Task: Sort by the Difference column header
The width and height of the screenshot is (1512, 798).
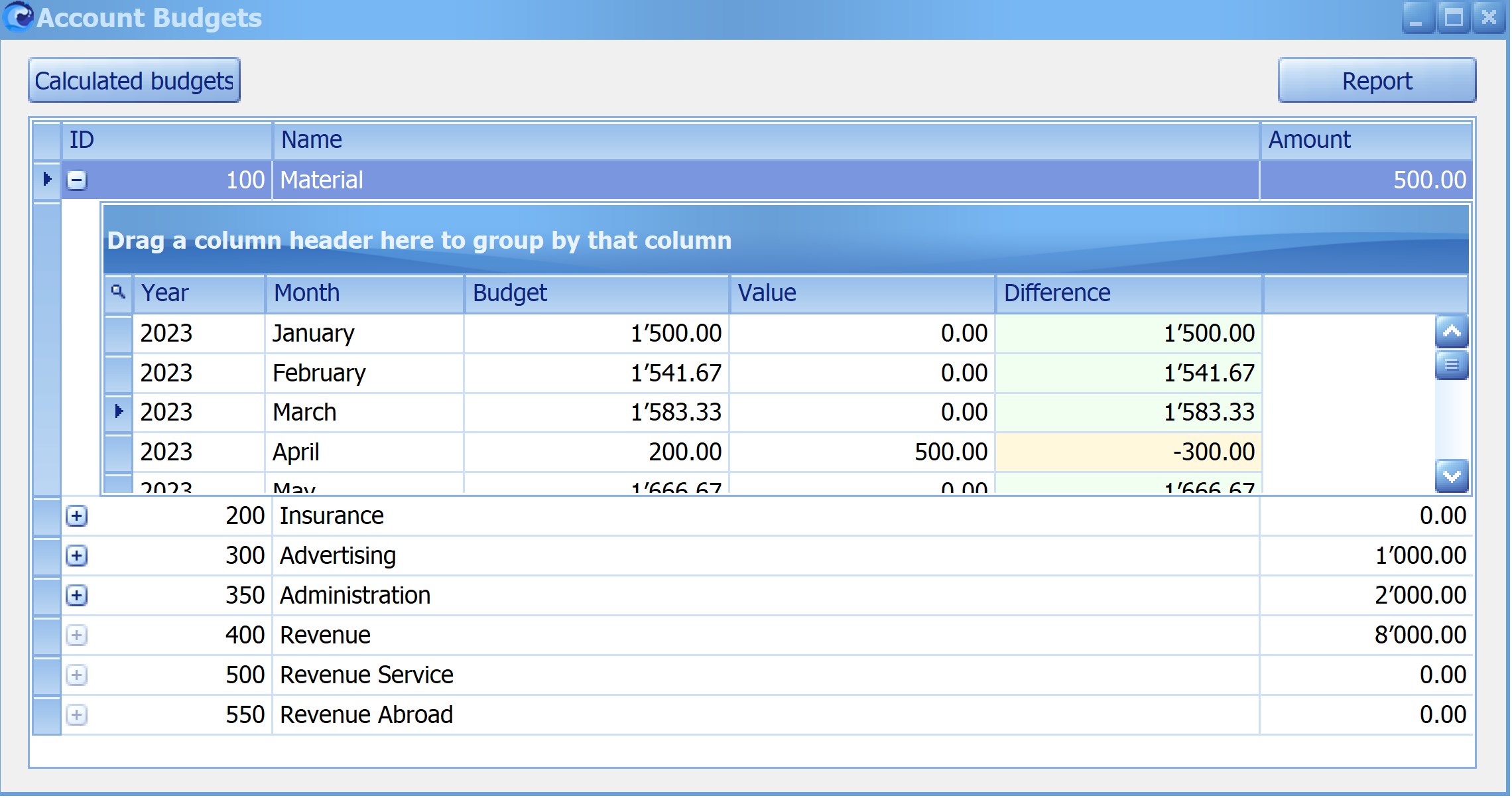Action: 1129,293
